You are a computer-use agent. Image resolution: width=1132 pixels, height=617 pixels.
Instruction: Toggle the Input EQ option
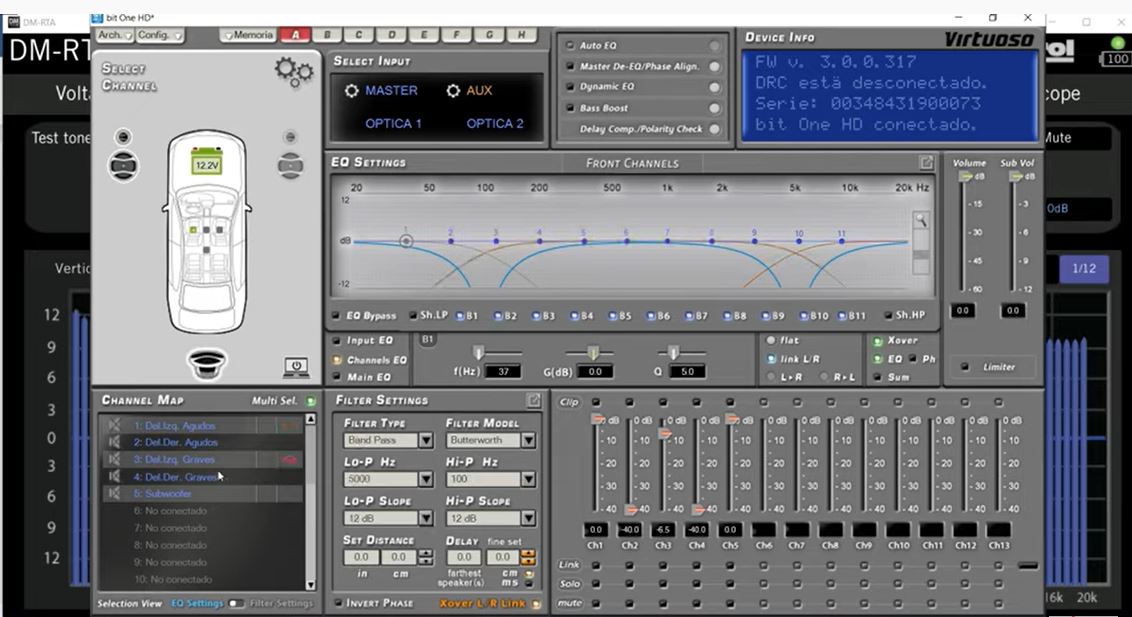pyautogui.click(x=336, y=341)
